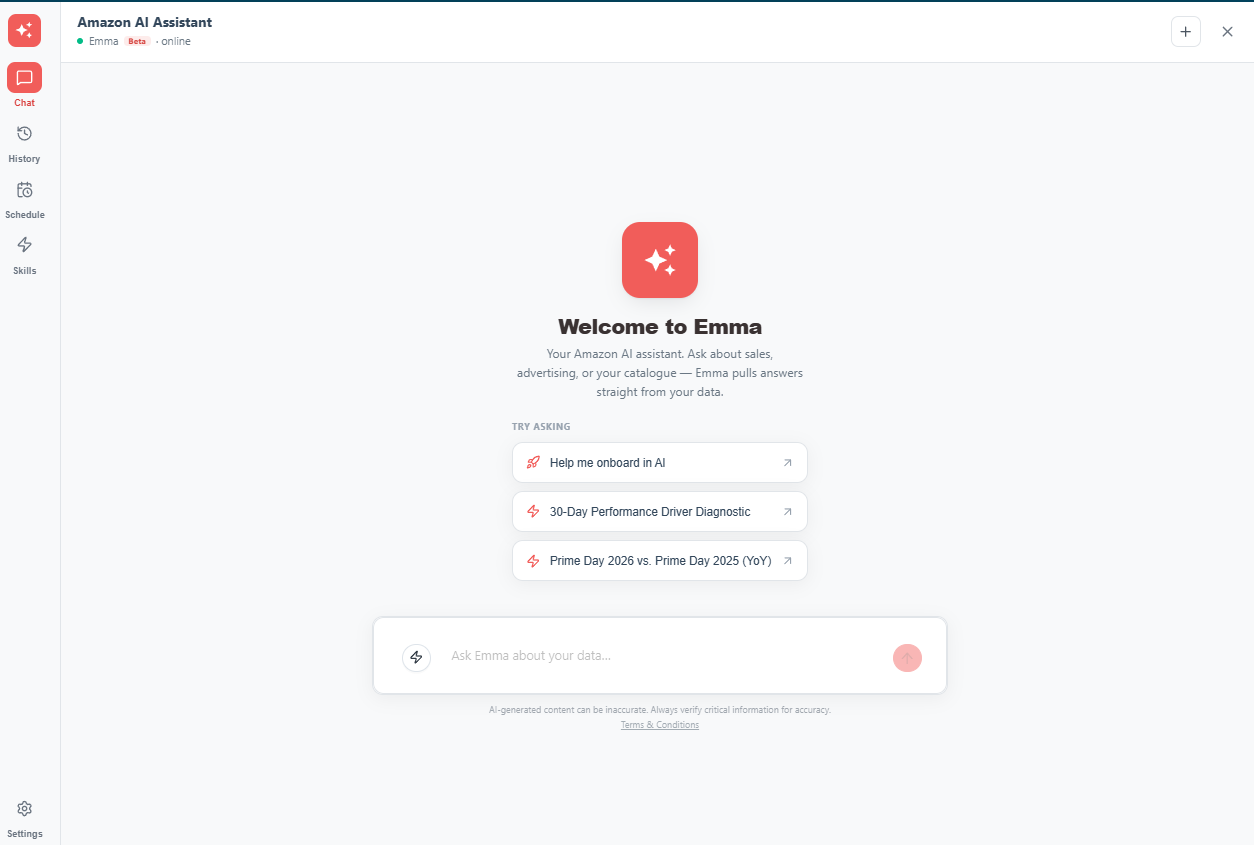Select 'Help me onboard in AI' suggestion
Screen dimensions: 1254x845
click(660, 463)
